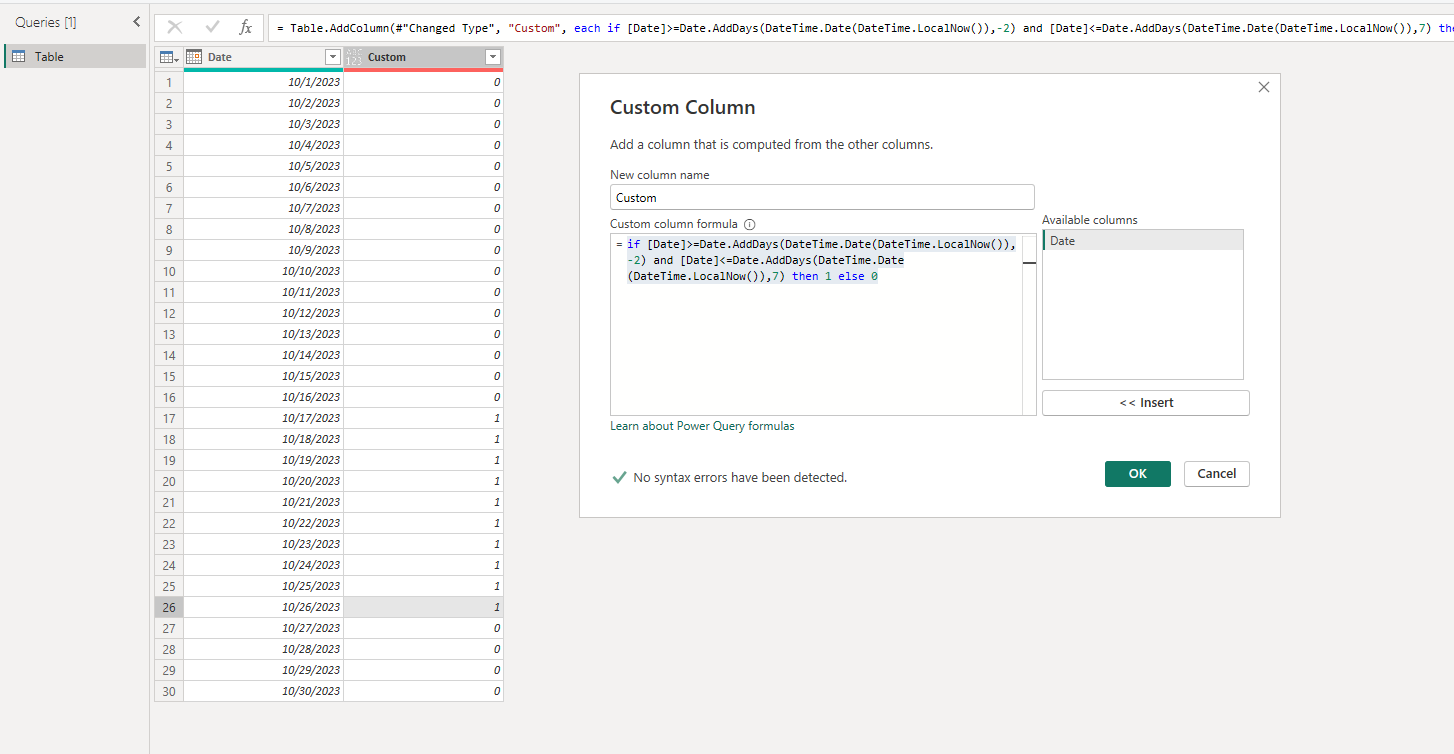Click the Date column data type icon

[194, 58]
